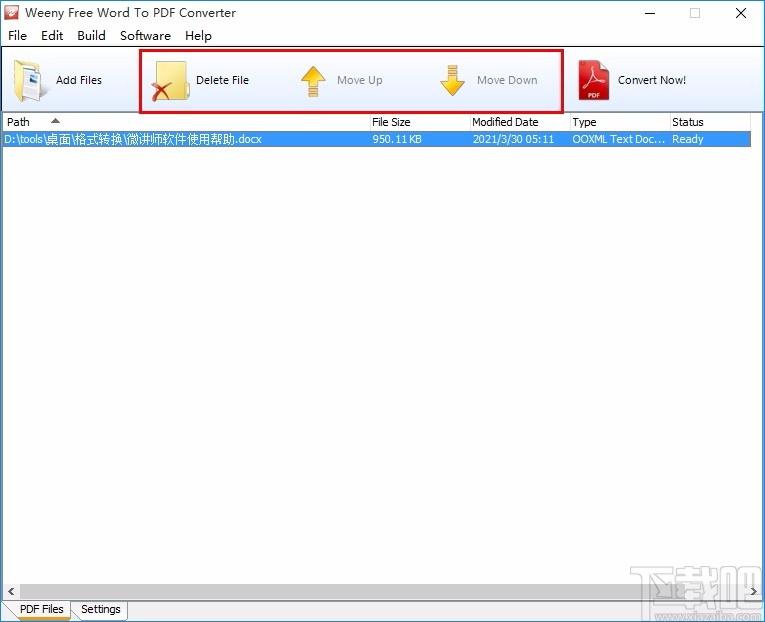Minimize the Weeny converter window

click(x=650, y=13)
